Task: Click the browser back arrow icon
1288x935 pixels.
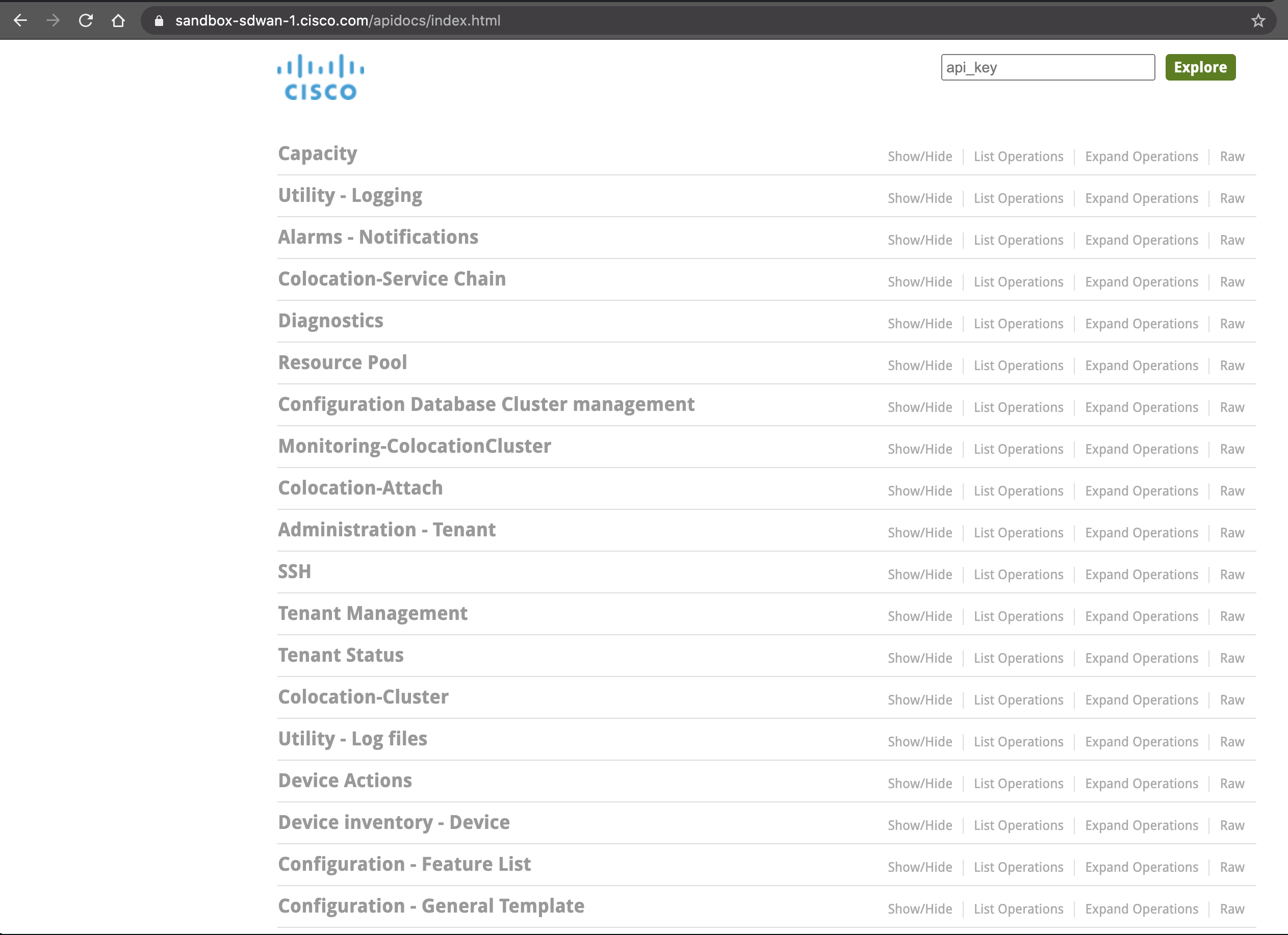Action: click(x=20, y=20)
